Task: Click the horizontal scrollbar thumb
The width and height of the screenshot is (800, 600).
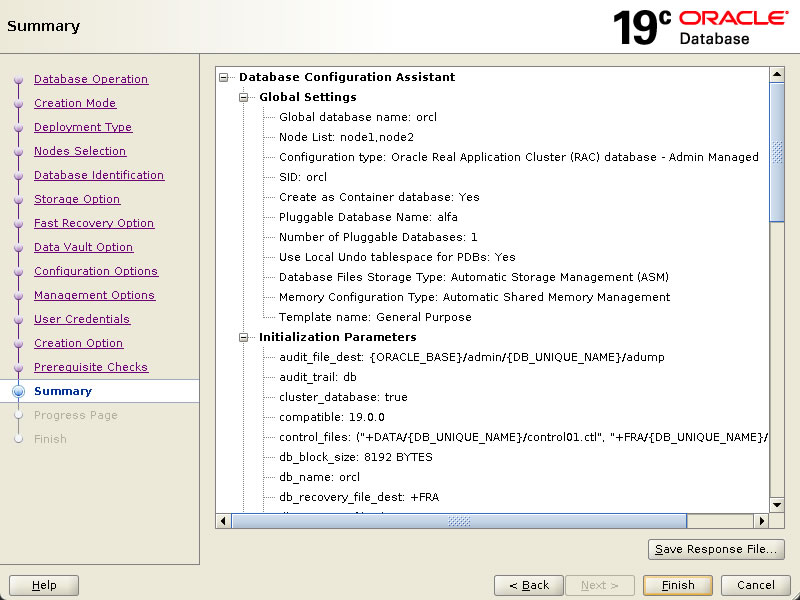Action: pos(459,521)
